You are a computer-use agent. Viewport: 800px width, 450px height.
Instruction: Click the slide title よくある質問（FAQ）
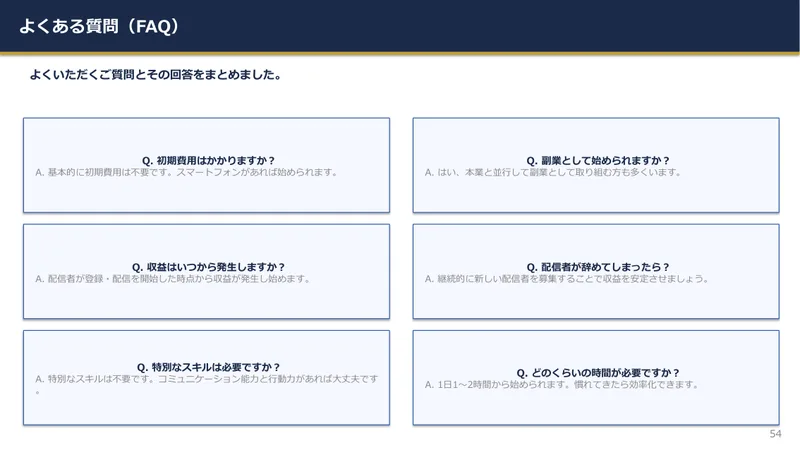pyautogui.click(x=99, y=26)
